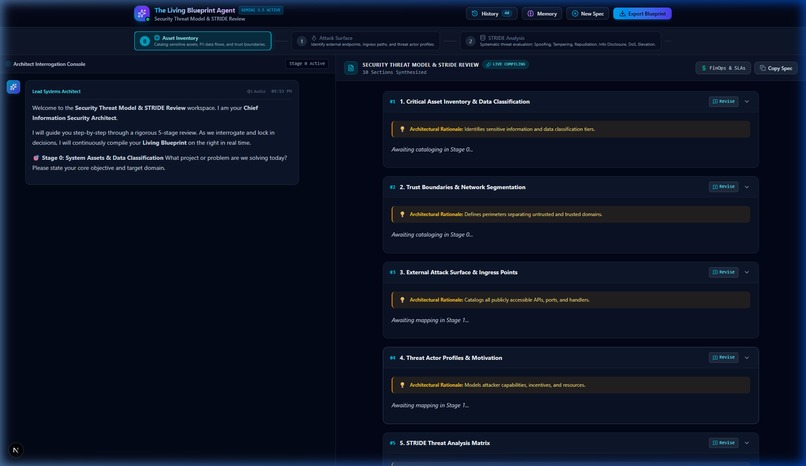Open the Memory panel
The image size is (806, 466).
coord(542,13)
